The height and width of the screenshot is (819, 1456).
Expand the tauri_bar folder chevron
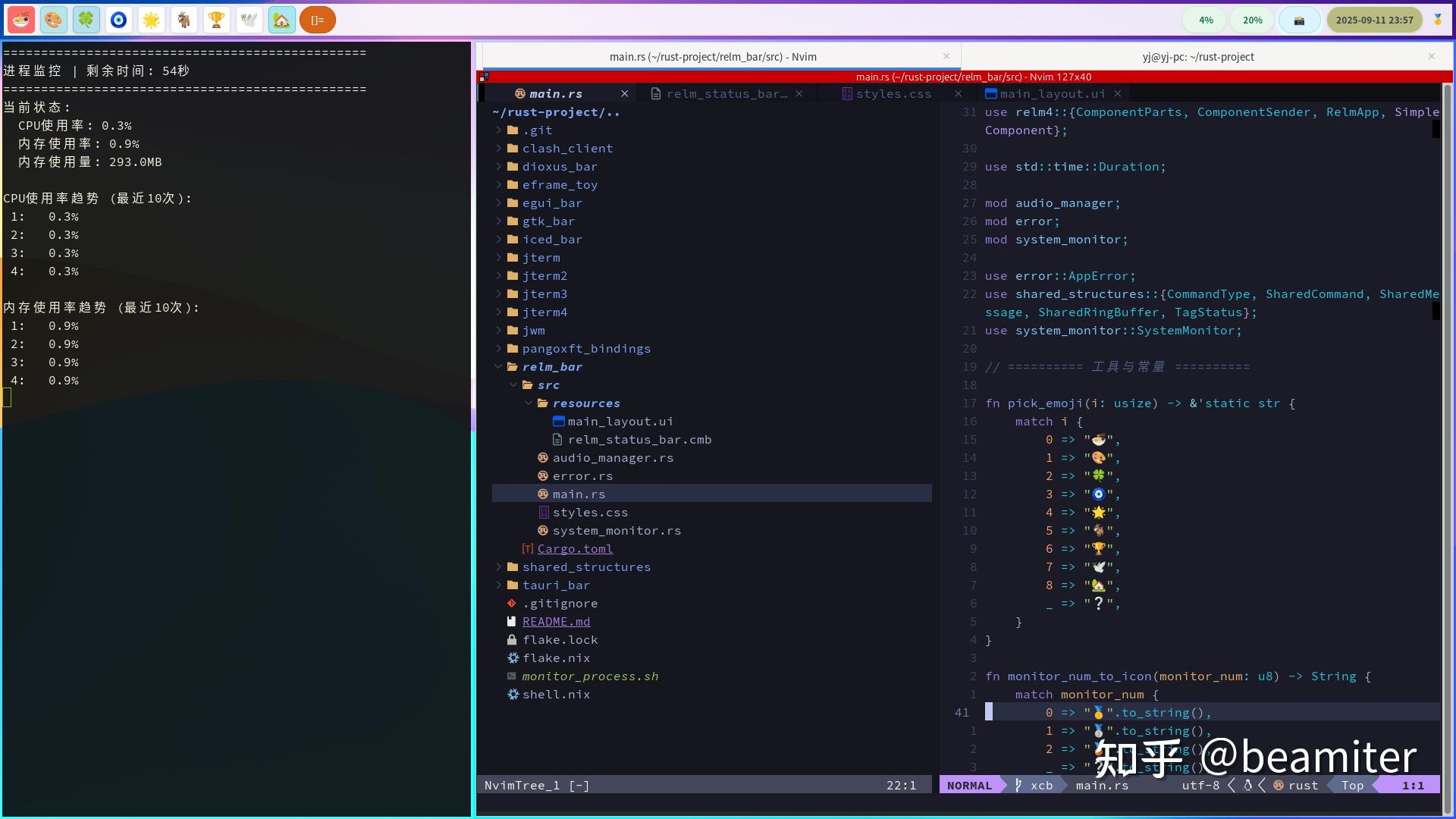coord(498,585)
